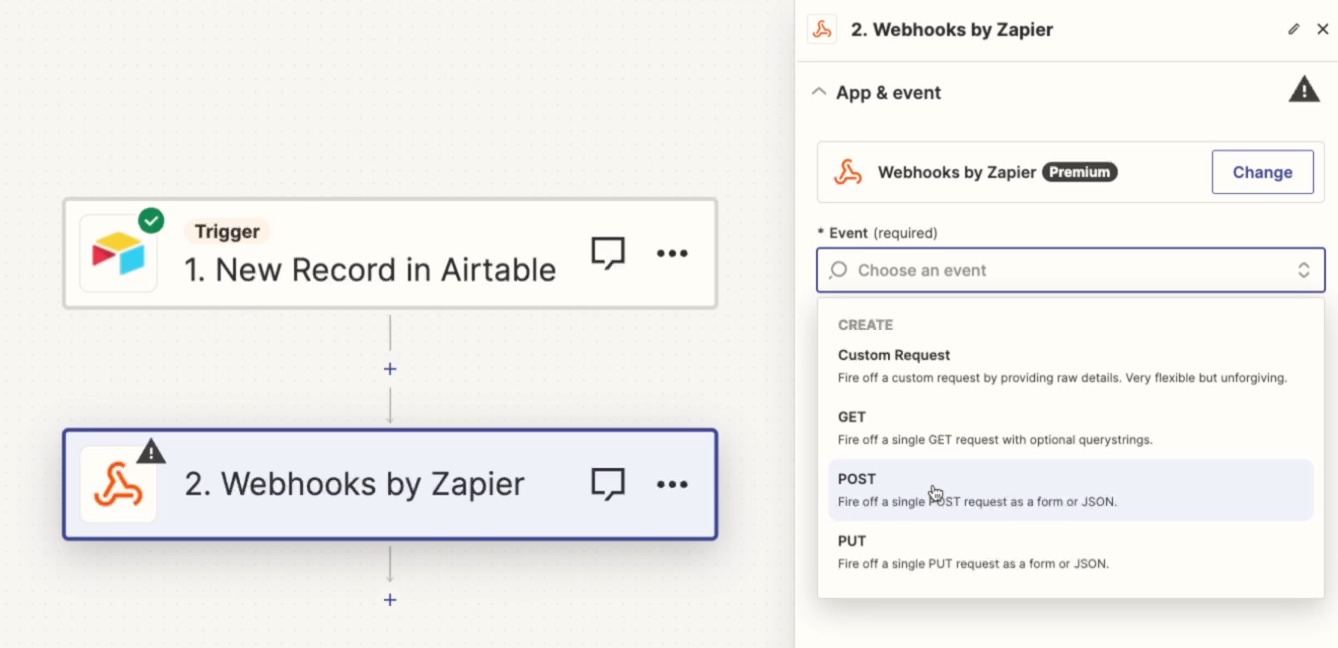Image resolution: width=1338 pixels, height=648 pixels.
Task: Click the search icon in Event field
Action: [x=839, y=270]
